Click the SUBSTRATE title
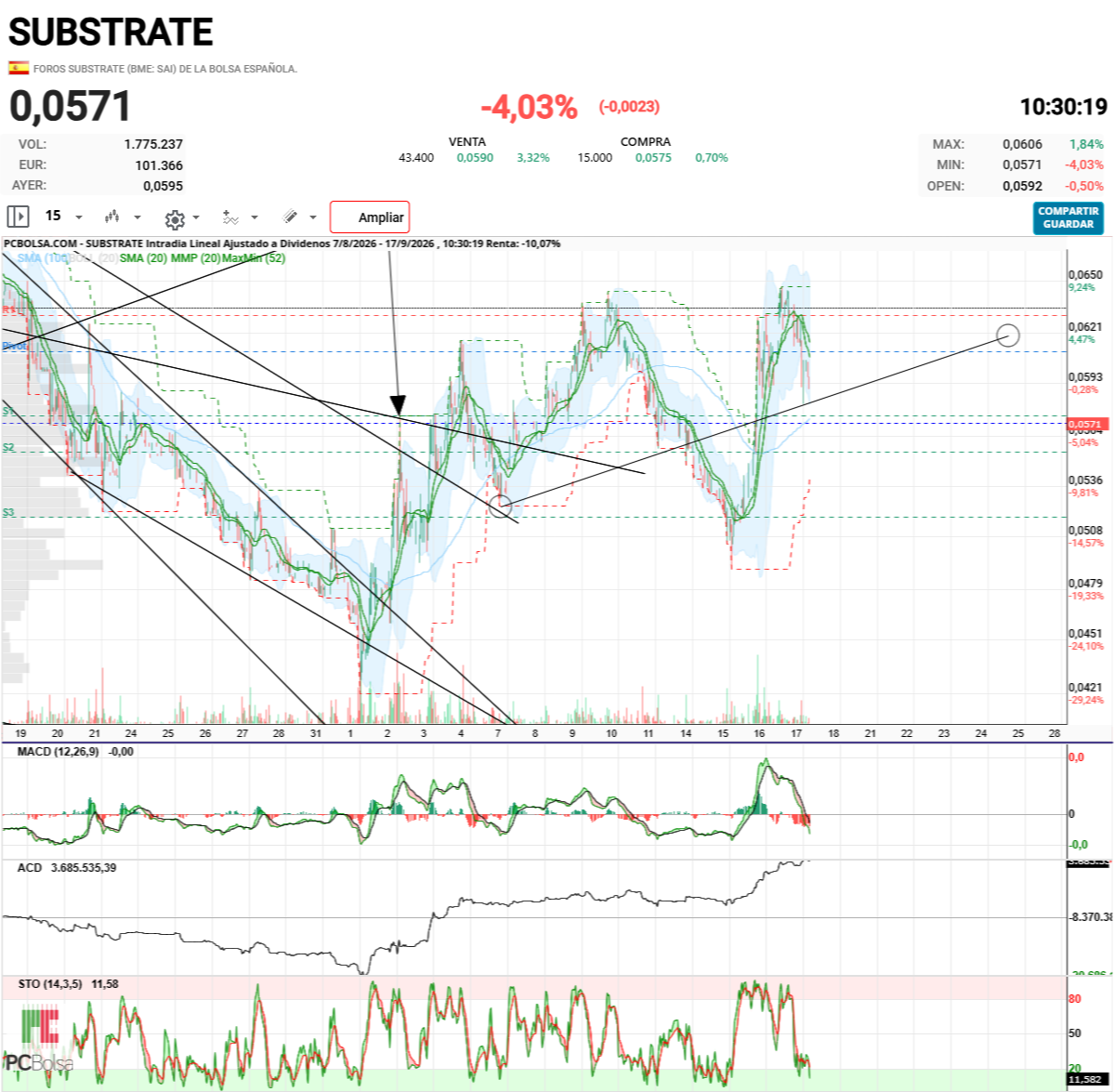 point(111,33)
